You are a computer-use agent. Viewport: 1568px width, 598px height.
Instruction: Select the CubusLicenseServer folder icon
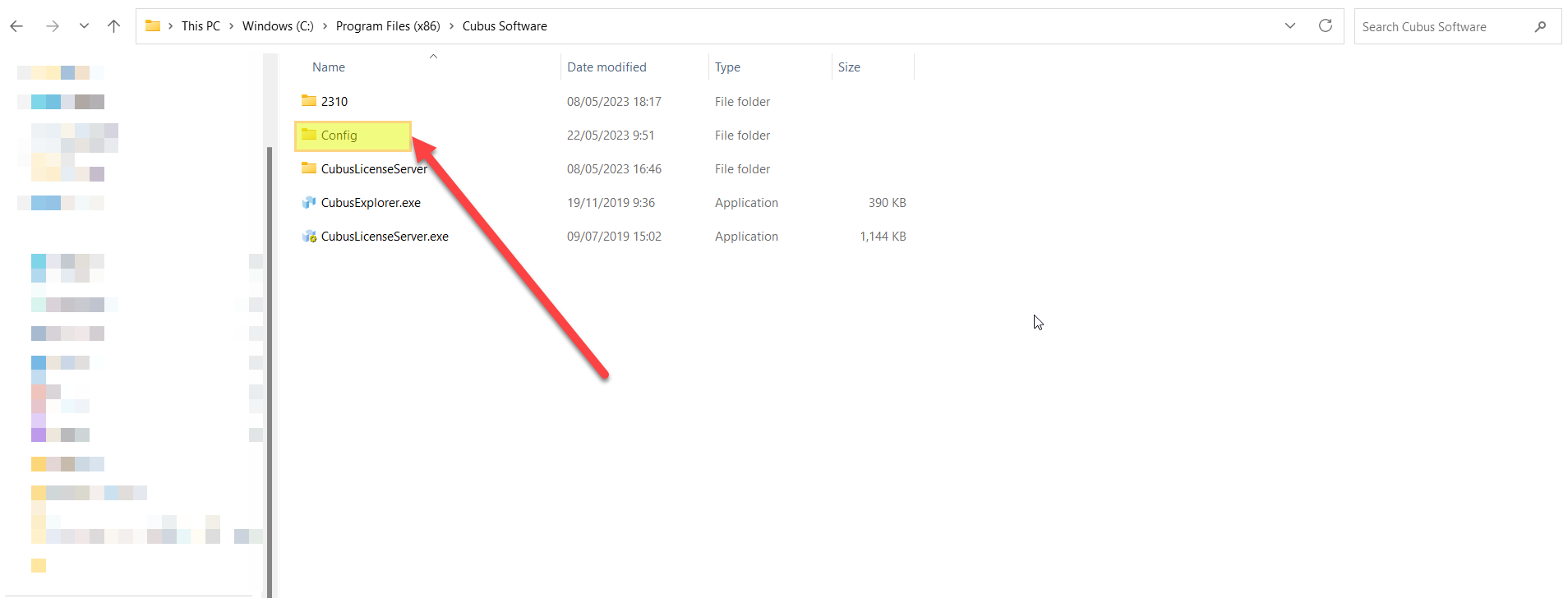pyautogui.click(x=309, y=168)
